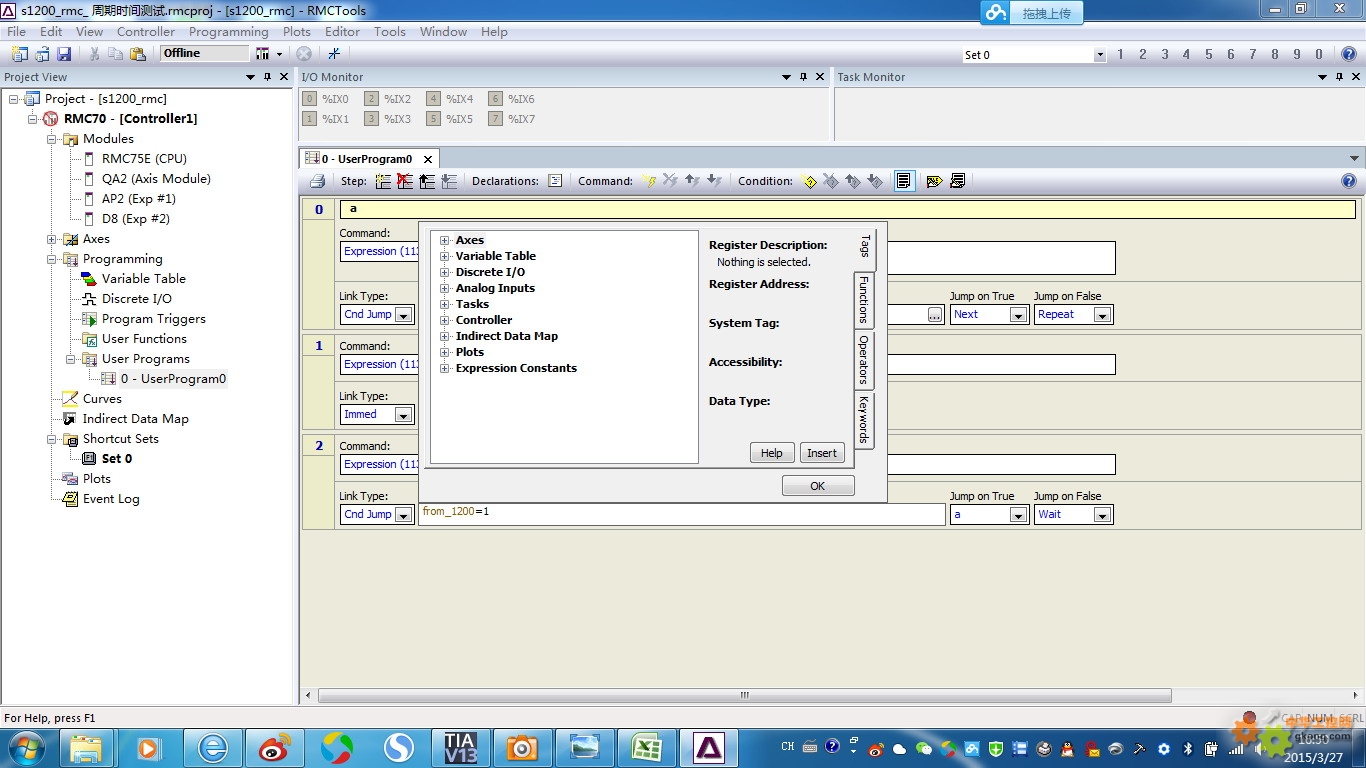Click the Paste clipboard icon in the main toolbar

click(x=139, y=54)
